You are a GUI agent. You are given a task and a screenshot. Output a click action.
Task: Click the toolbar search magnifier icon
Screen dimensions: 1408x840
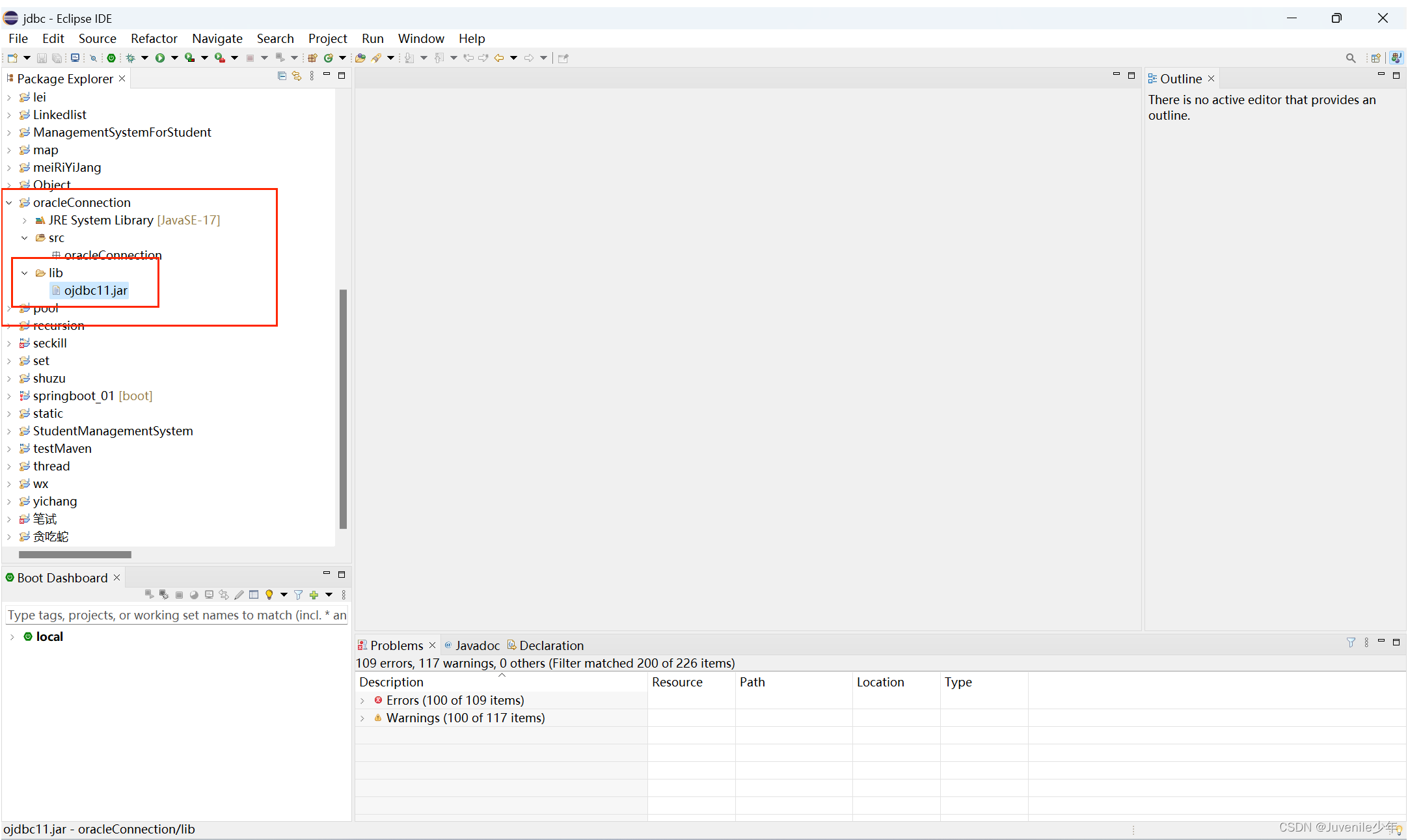pos(1351,58)
